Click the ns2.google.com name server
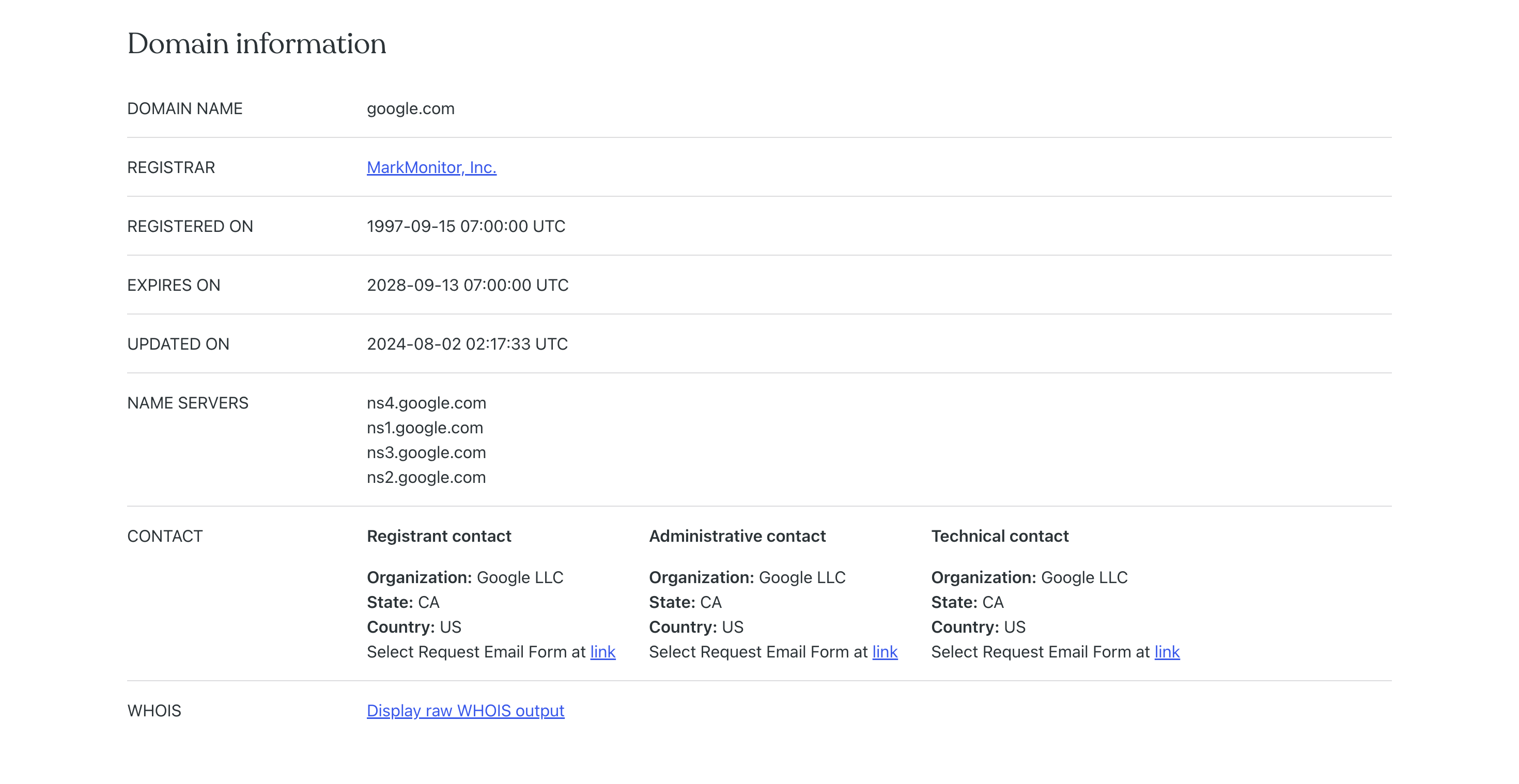Image resolution: width=1519 pixels, height=784 pixels. [426, 477]
